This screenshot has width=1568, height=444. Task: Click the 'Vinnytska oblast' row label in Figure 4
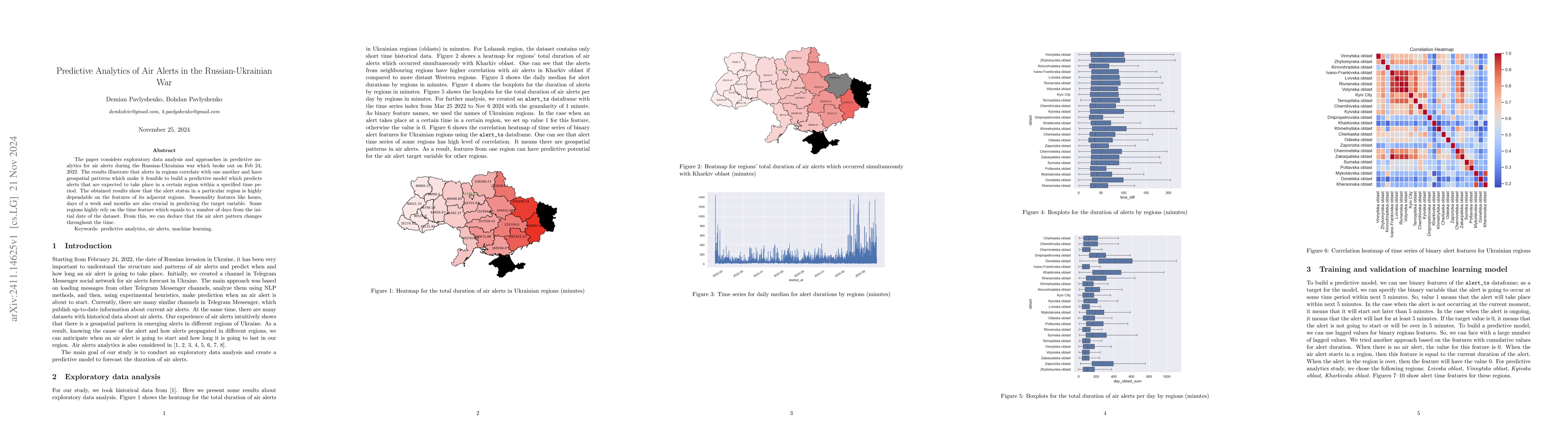(1058, 55)
